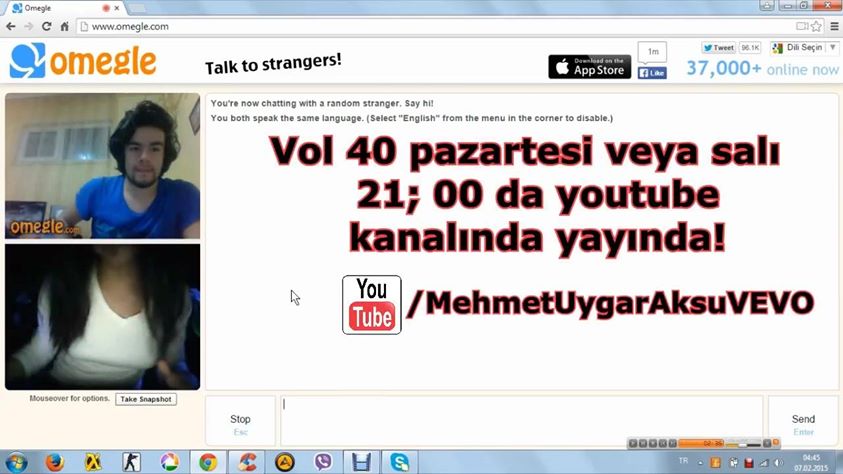Click the tweet count 96.1K bubble

tap(750, 48)
